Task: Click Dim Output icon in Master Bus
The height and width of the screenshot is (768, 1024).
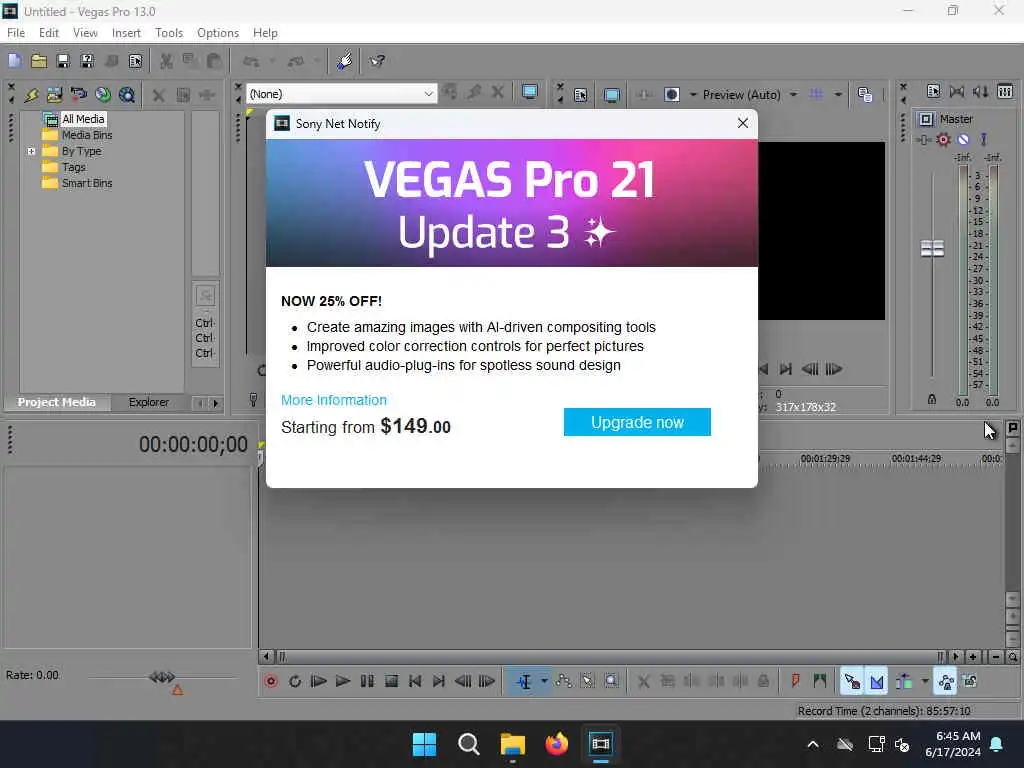Action: 980,91
